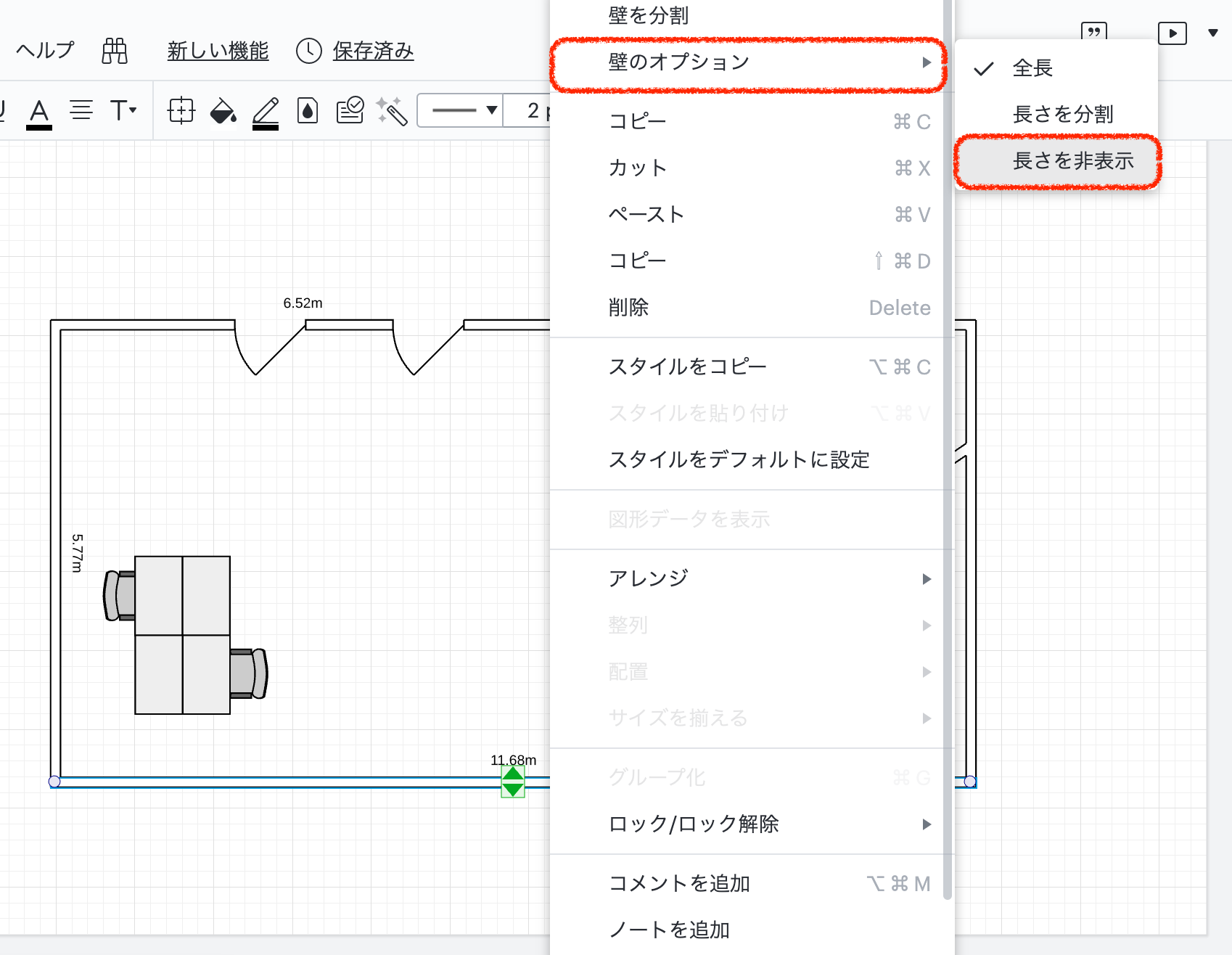Click the binoculars search icon
Screen dimensions: 1232x955
point(115,51)
